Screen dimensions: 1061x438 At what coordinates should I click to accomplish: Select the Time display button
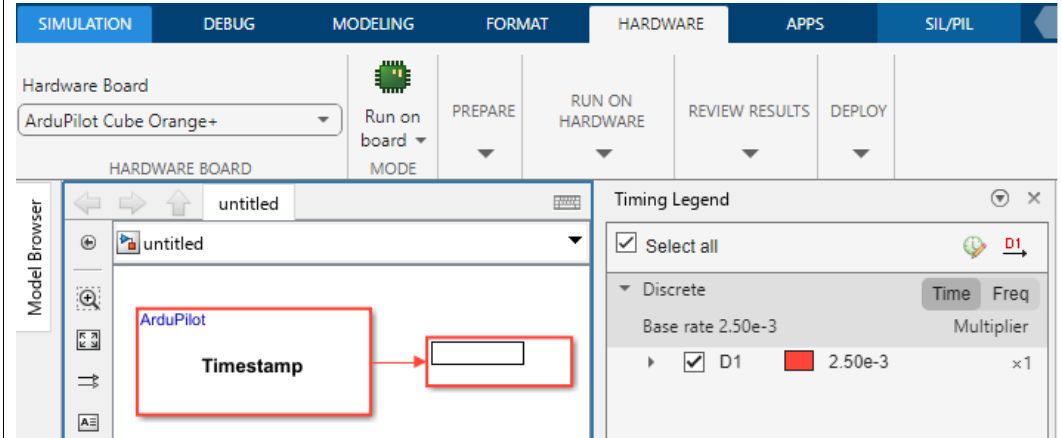coord(950,293)
